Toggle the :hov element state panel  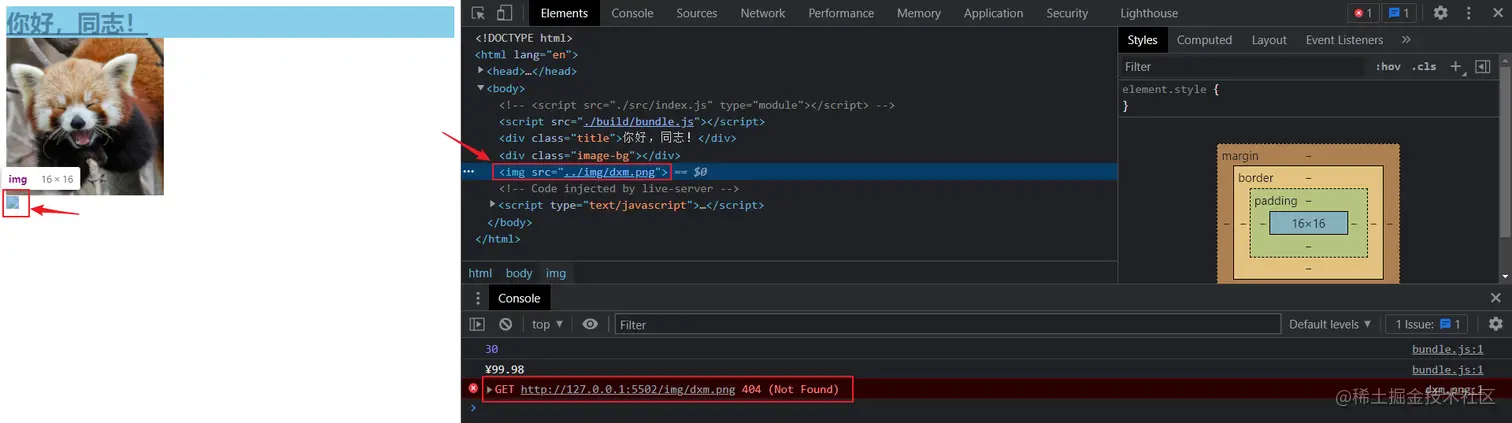pyautogui.click(x=1387, y=66)
